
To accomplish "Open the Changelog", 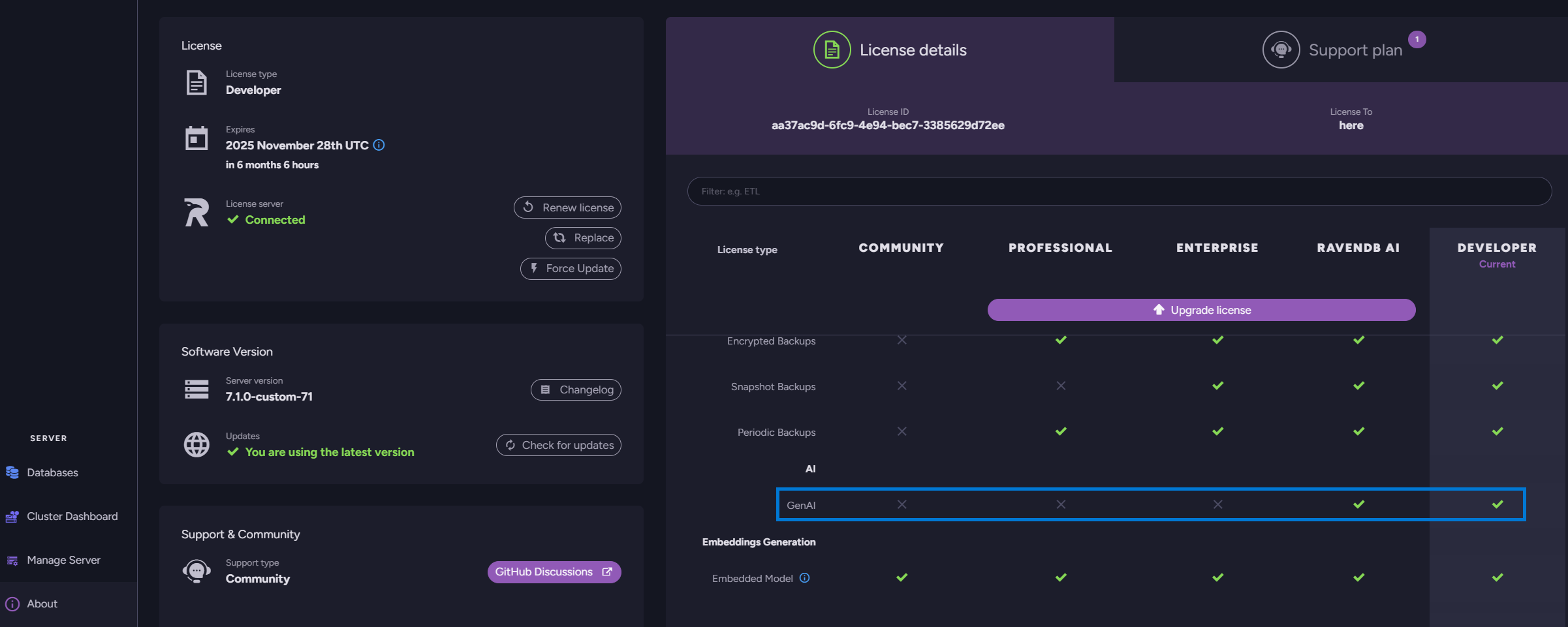I will pyautogui.click(x=575, y=390).
